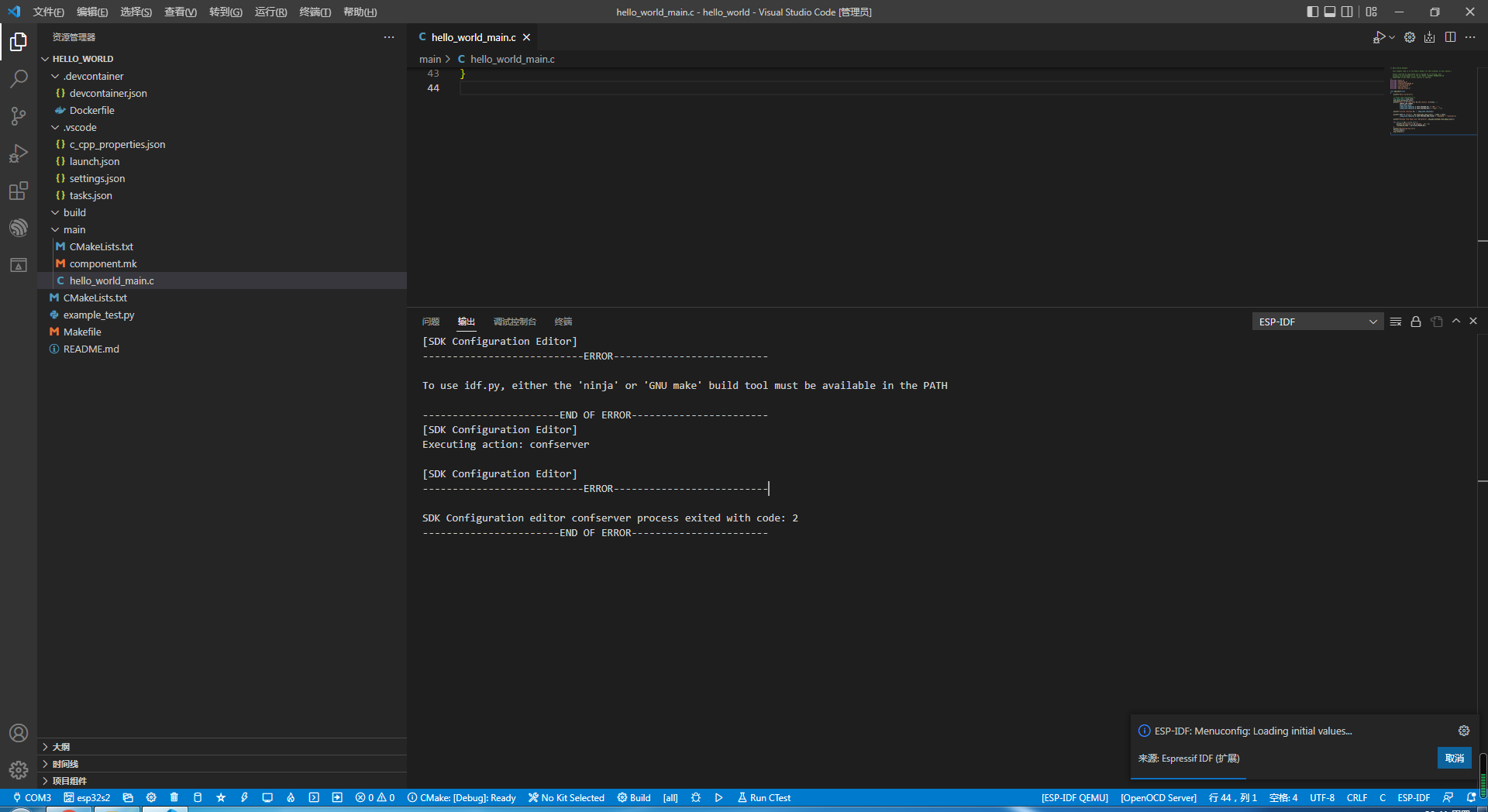Switch to the 终端 panel tab

point(563,322)
